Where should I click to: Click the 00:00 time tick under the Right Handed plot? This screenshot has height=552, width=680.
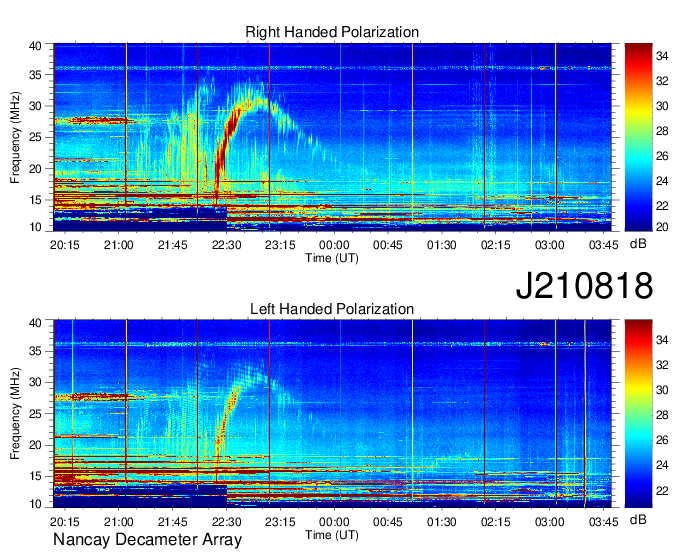334,245
